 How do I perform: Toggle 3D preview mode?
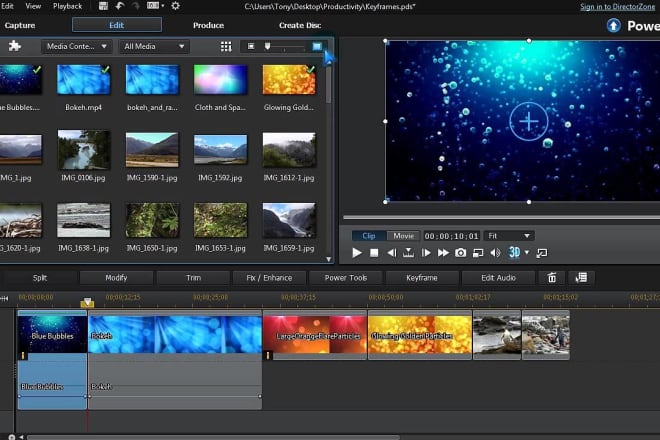tap(514, 252)
